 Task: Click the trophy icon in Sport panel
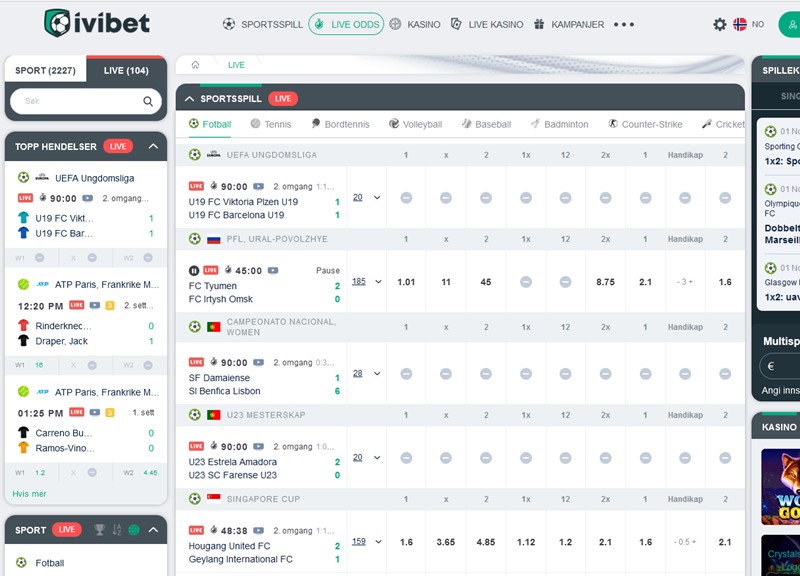(x=99, y=530)
